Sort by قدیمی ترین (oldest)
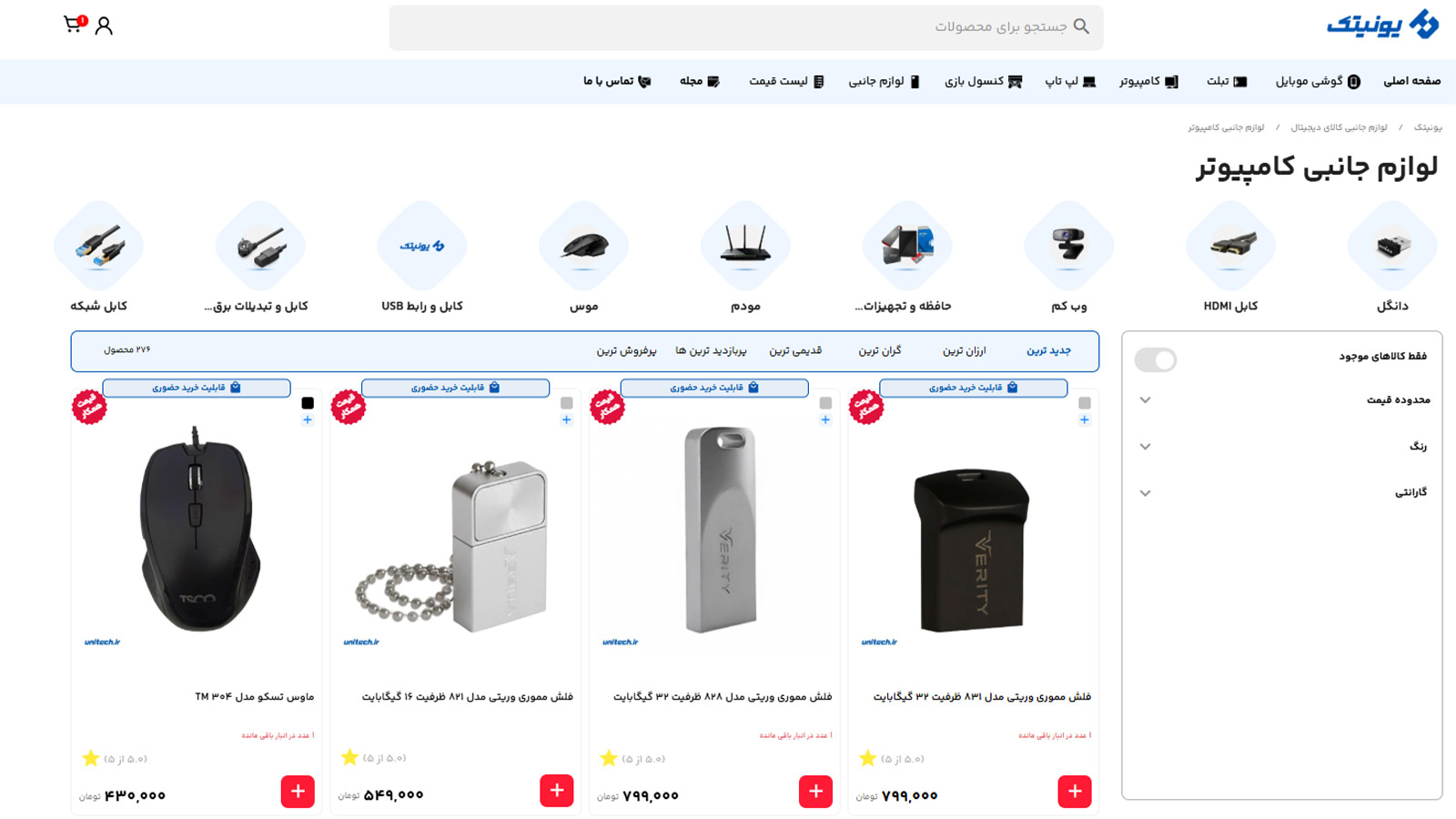This screenshot has height=819, width=1456. [795, 350]
